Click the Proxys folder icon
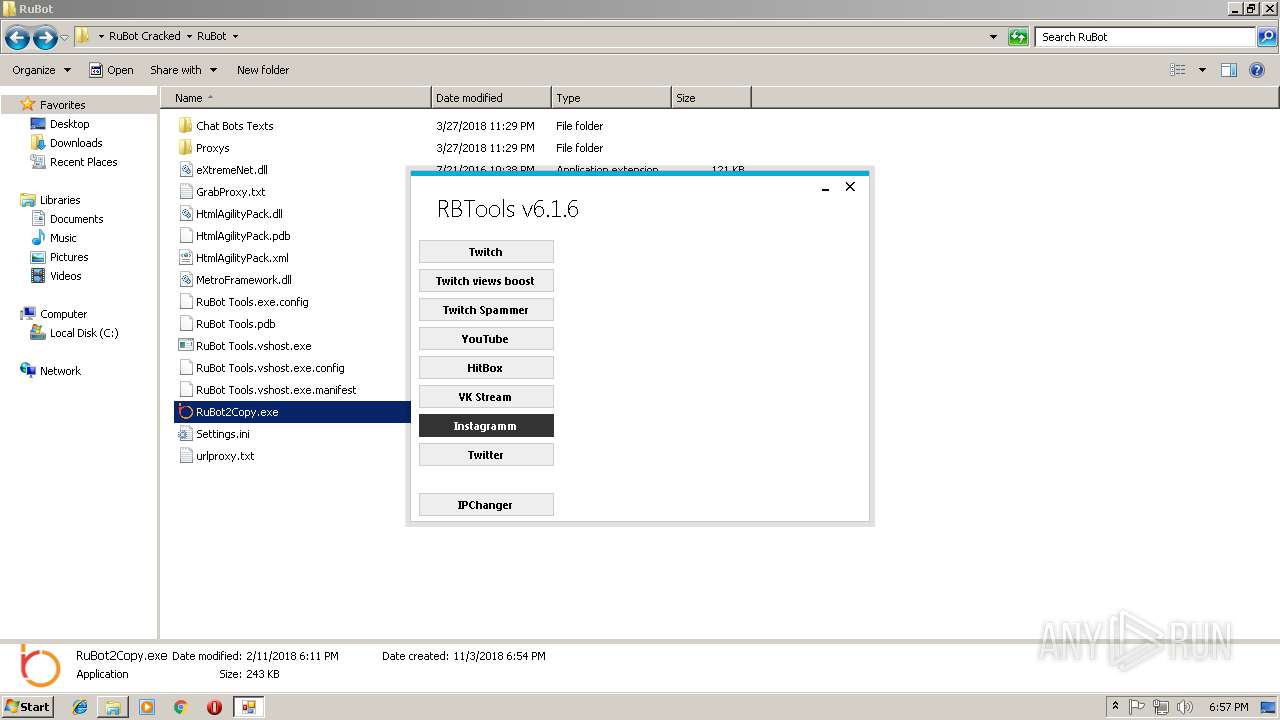This screenshot has width=1280, height=720. pyautogui.click(x=185, y=148)
